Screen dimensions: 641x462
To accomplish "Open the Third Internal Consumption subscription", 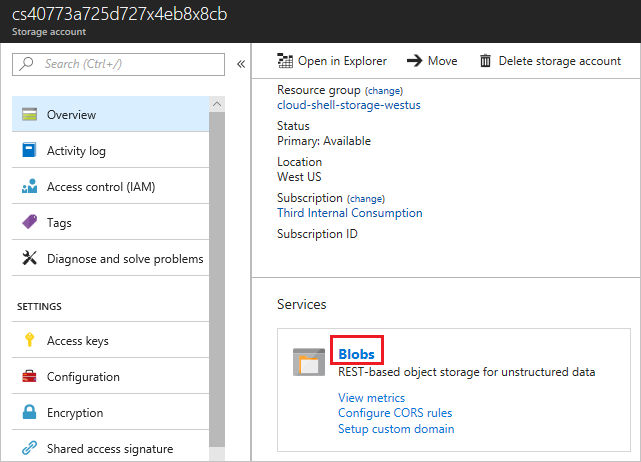I will [349, 213].
